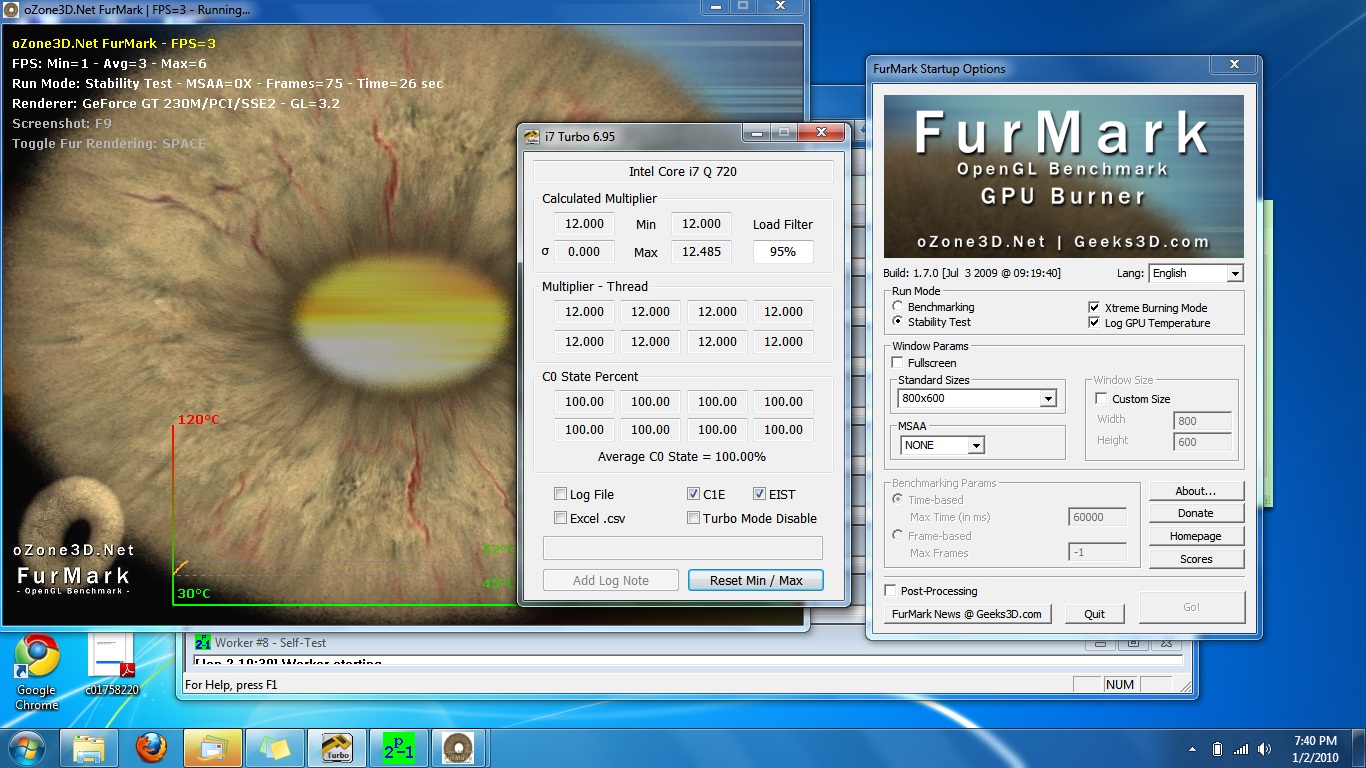Open the Homepage button
Screen dimensions: 1366x768
[1196, 536]
